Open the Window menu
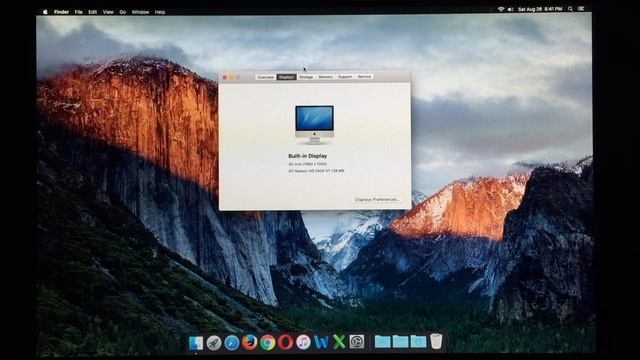640x360 pixels. tap(140, 12)
